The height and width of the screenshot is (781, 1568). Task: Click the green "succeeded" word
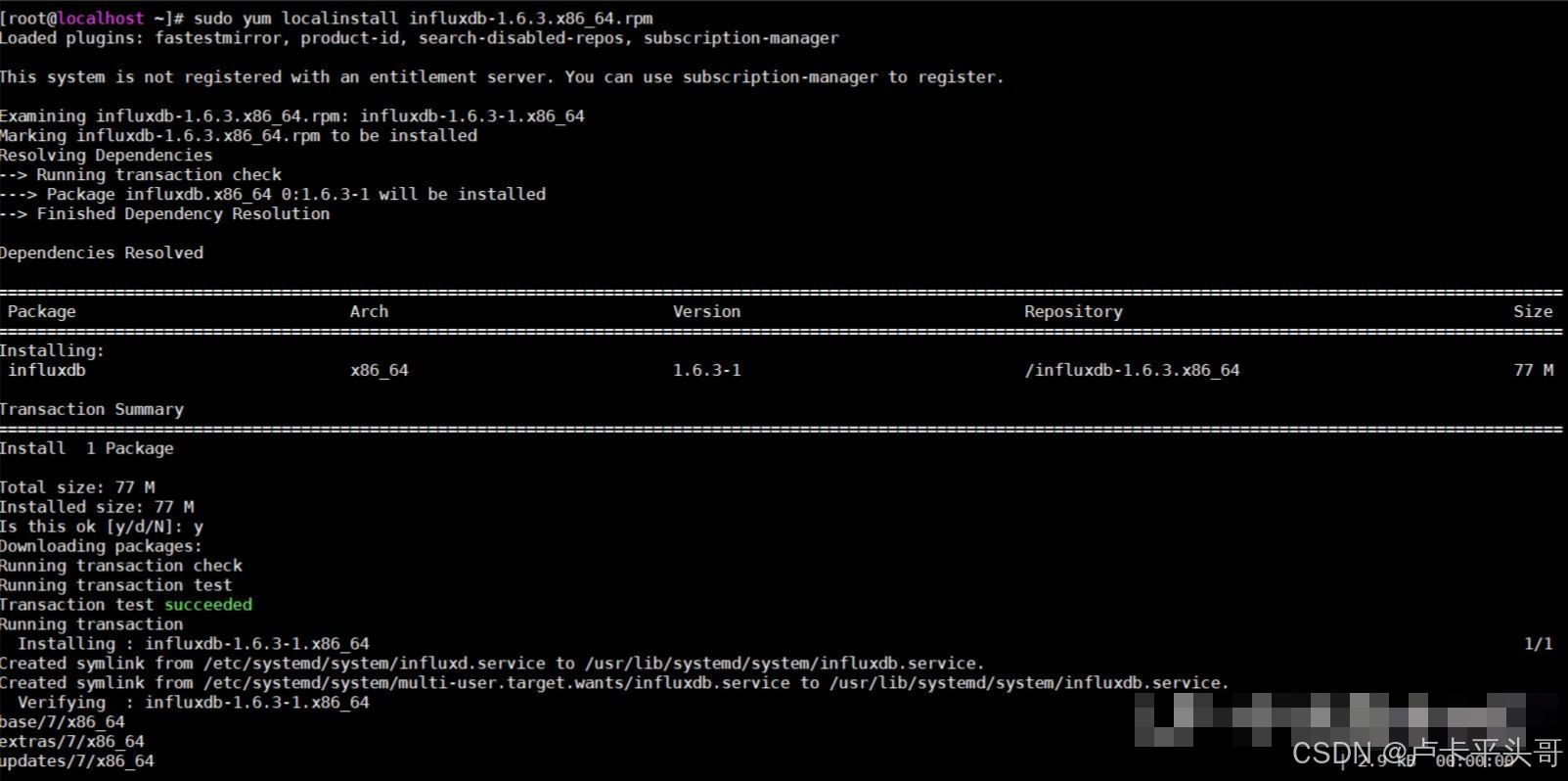coord(208,605)
